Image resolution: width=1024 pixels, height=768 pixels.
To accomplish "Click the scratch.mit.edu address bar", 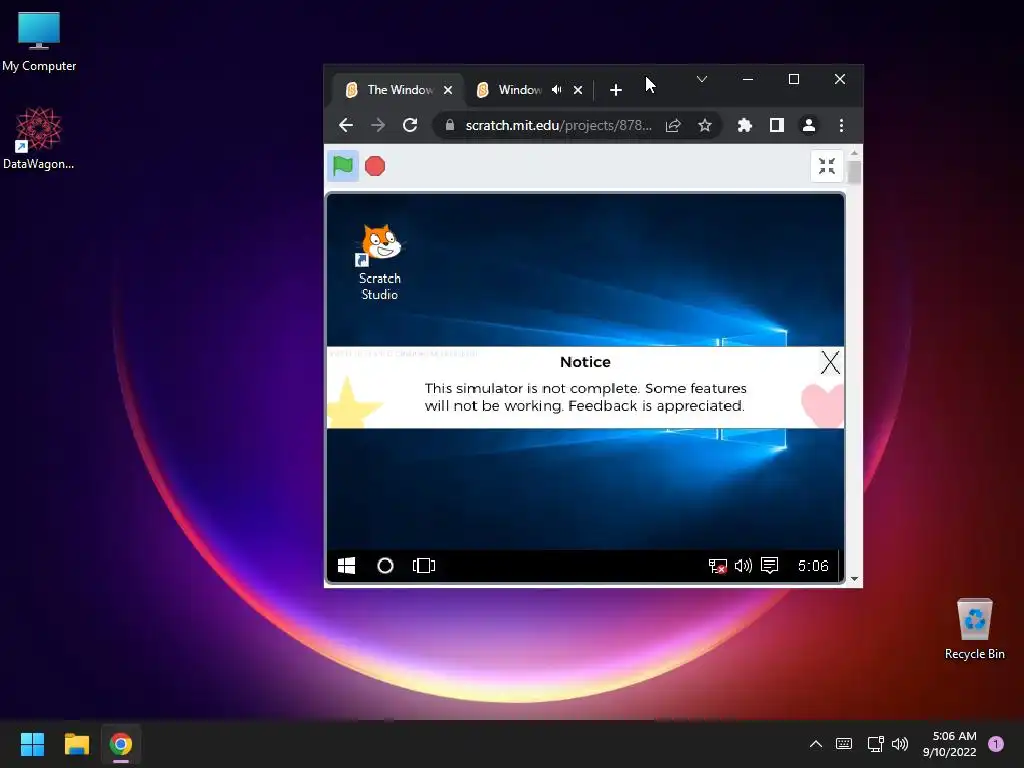I will click(x=558, y=125).
